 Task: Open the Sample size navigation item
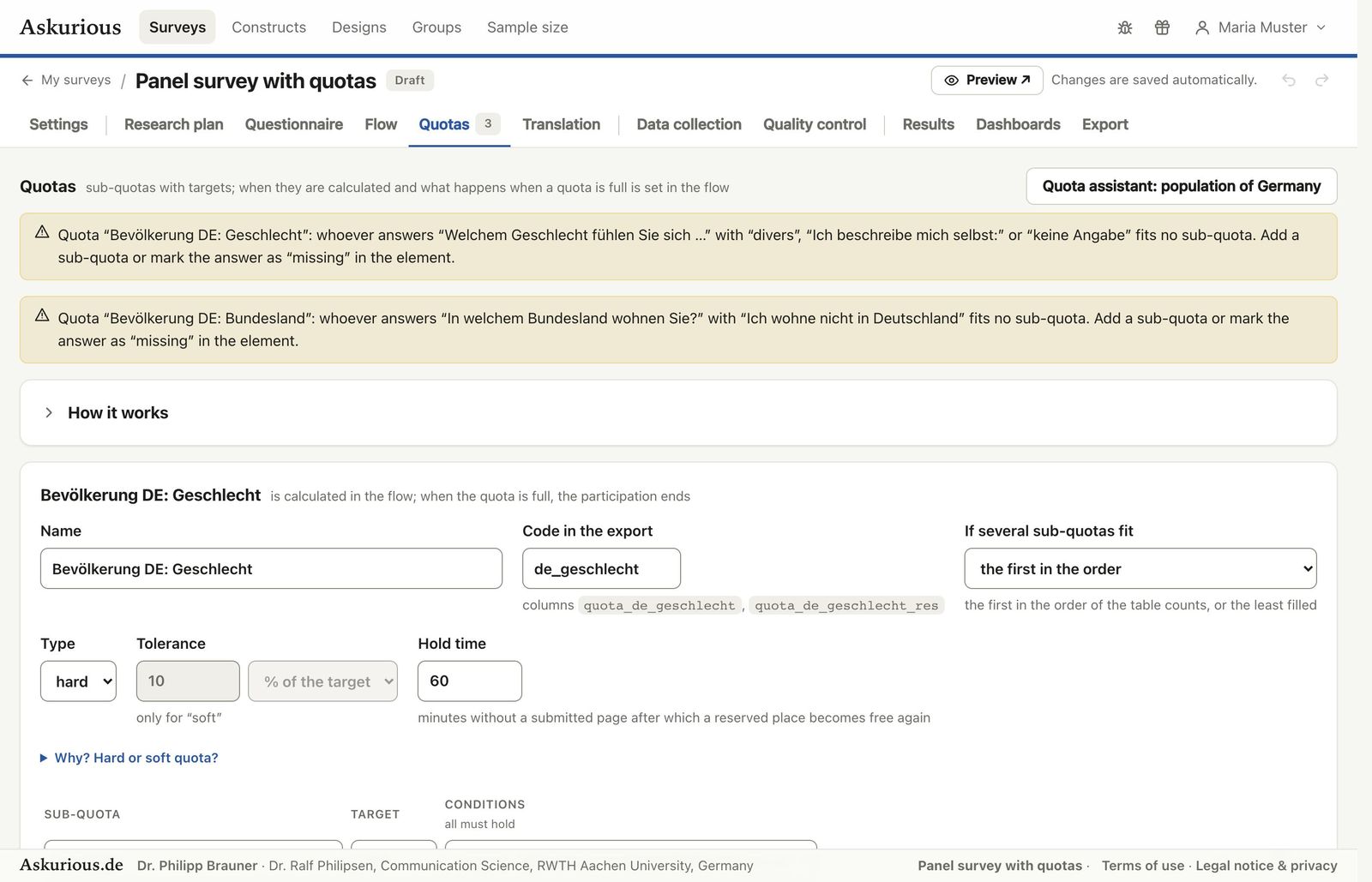pos(527,27)
